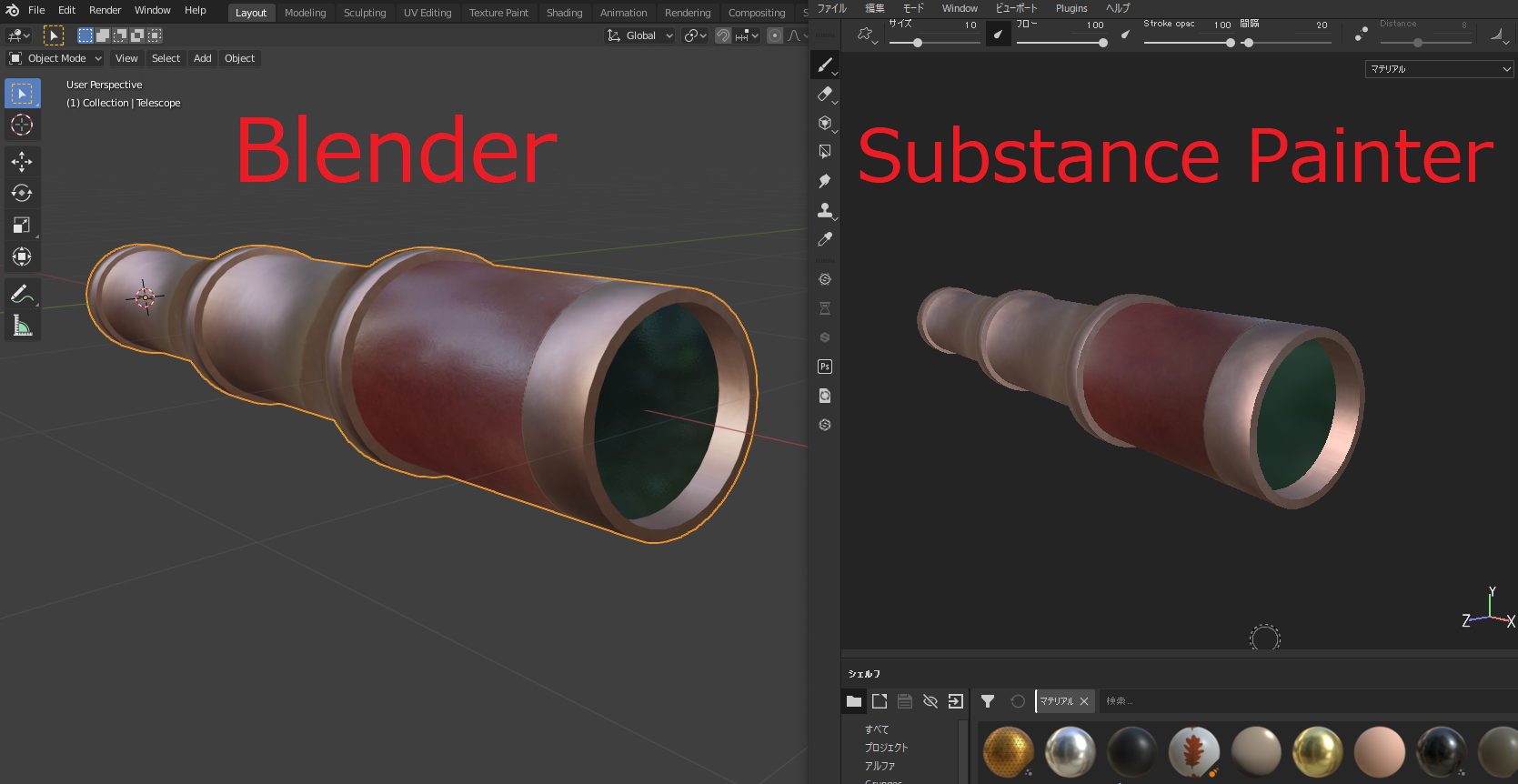Open Blender pivot point dropdown
Viewport: 1518px width, 784px height.
click(695, 35)
